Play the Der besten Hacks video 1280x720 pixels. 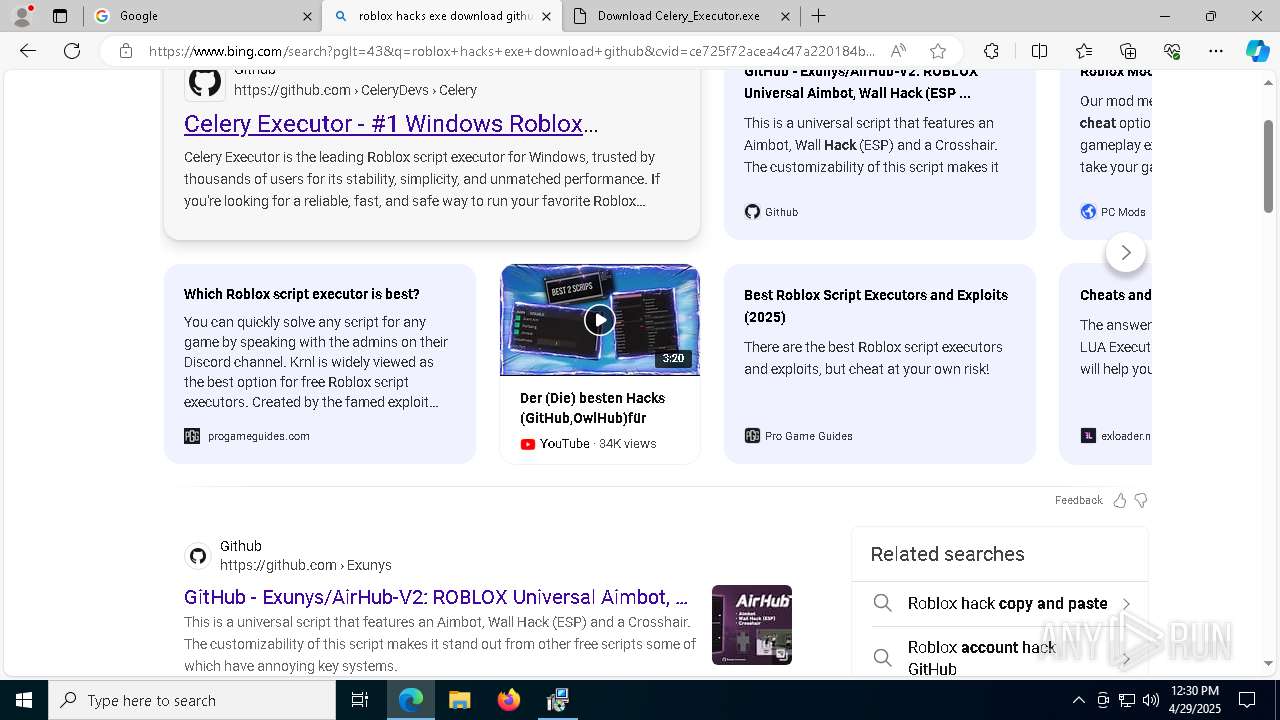[599, 320]
